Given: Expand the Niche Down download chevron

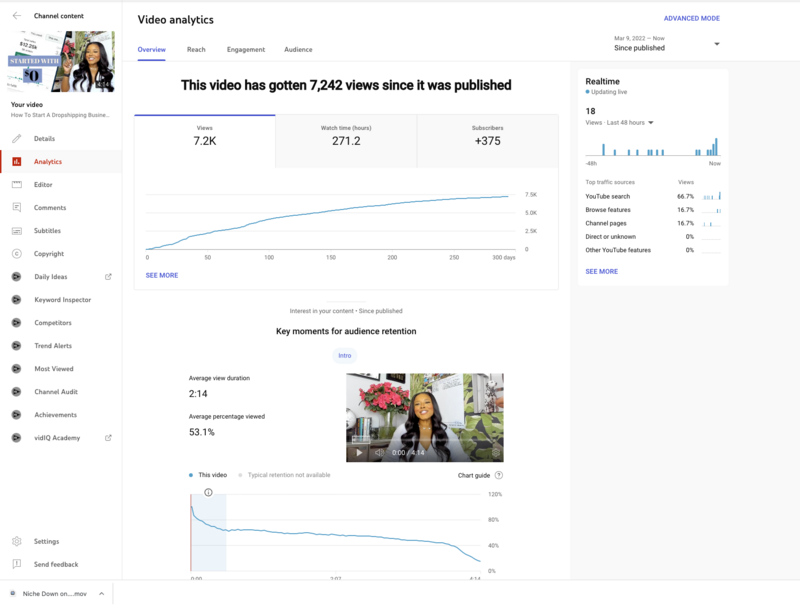Looking at the screenshot, I should tap(102, 593).
